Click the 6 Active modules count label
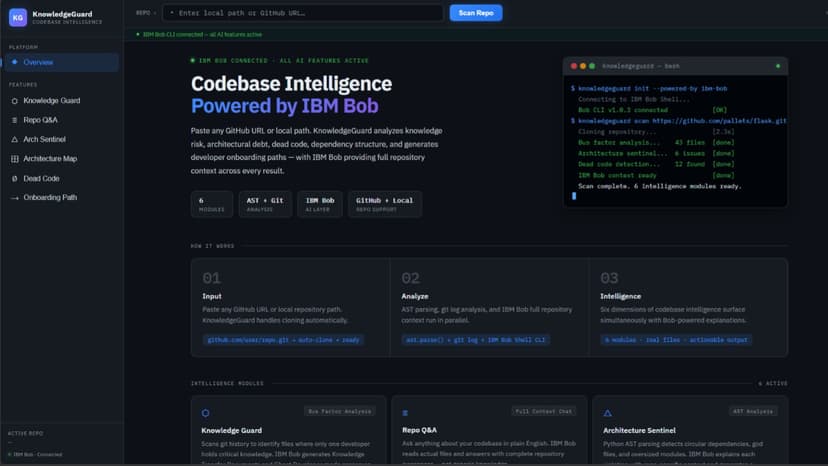 point(773,384)
